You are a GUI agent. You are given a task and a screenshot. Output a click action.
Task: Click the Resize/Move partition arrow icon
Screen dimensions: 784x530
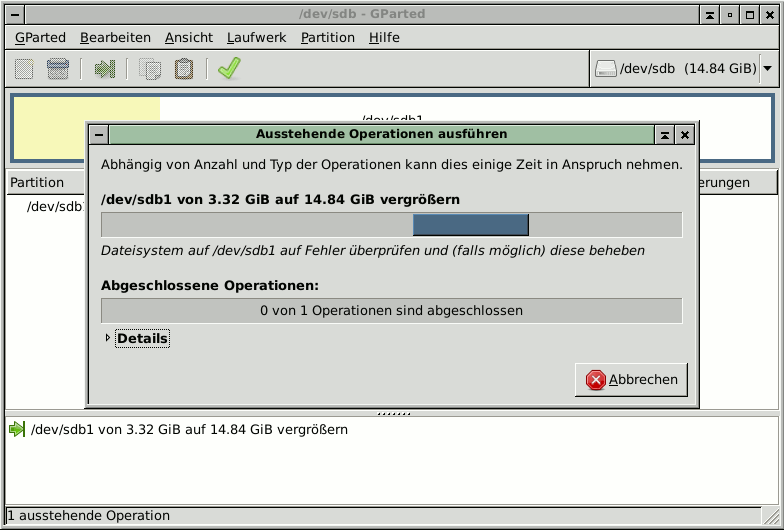(x=105, y=69)
